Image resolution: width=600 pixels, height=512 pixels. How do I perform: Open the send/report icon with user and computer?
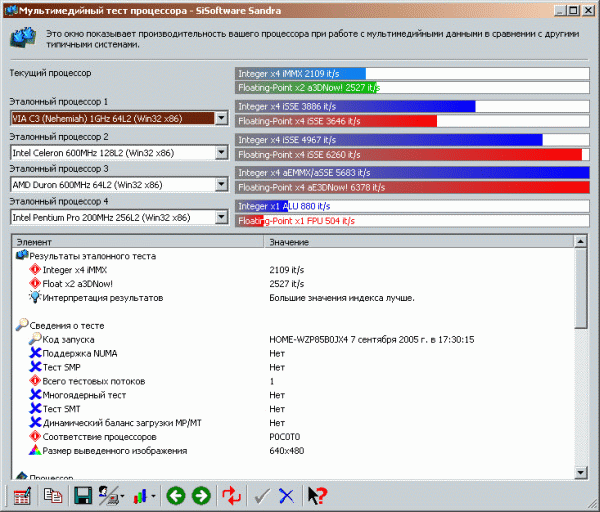click(x=108, y=496)
